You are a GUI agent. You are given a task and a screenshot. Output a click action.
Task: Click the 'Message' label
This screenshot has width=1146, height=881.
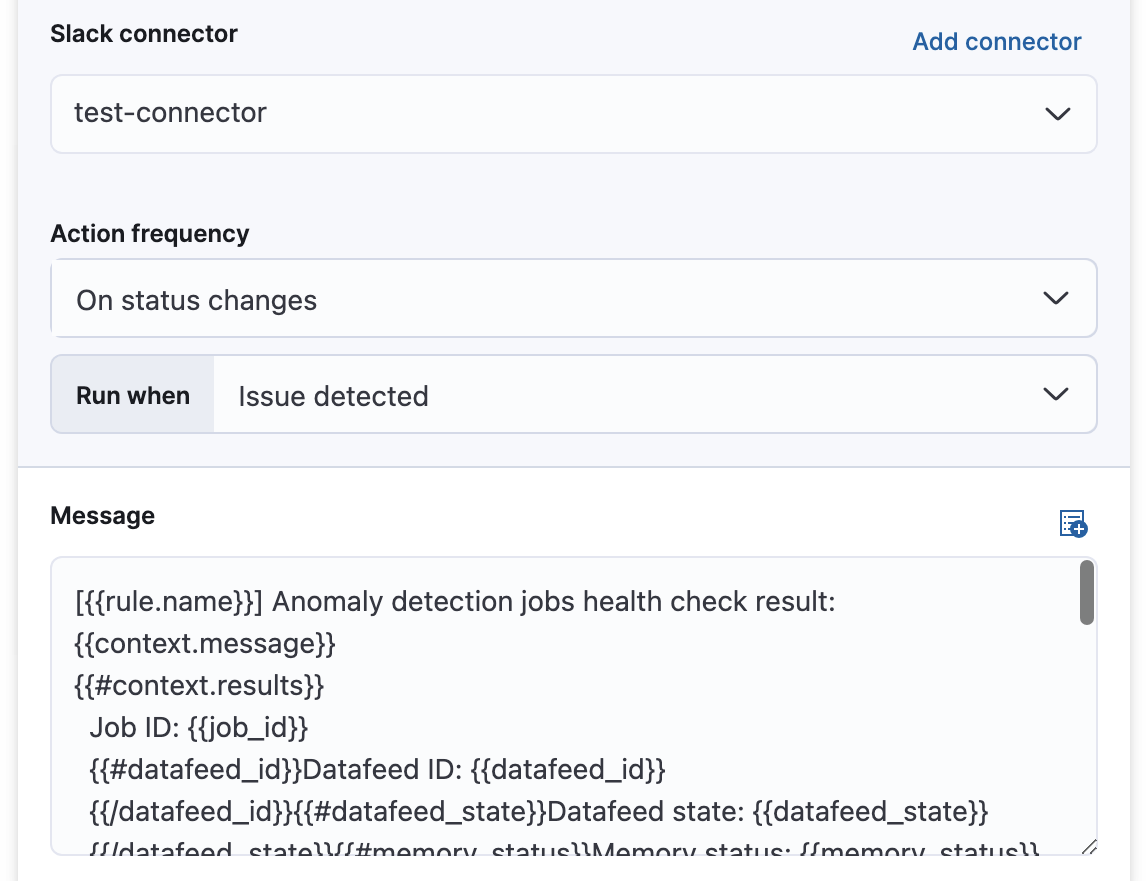pyautogui.click(x=102, y=515)
